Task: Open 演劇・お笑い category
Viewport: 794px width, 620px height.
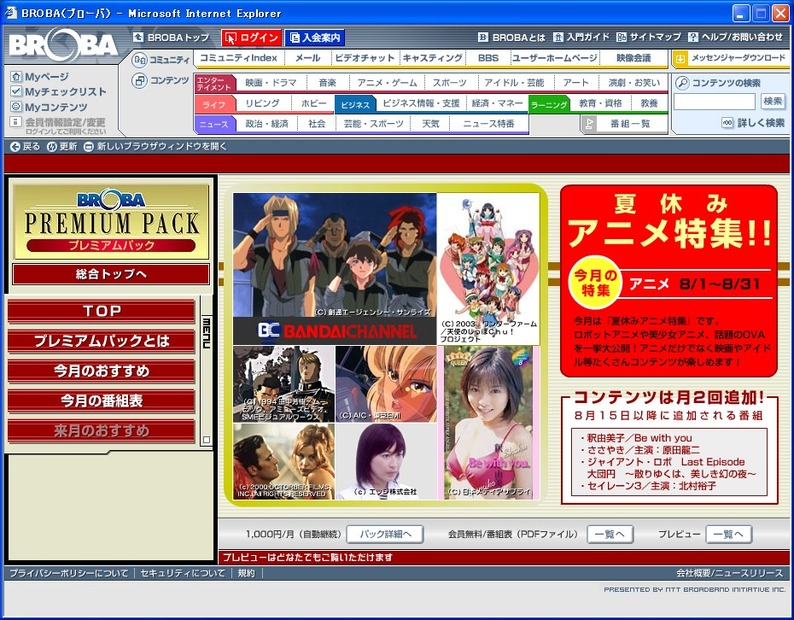Action: (x=634, y=83)
